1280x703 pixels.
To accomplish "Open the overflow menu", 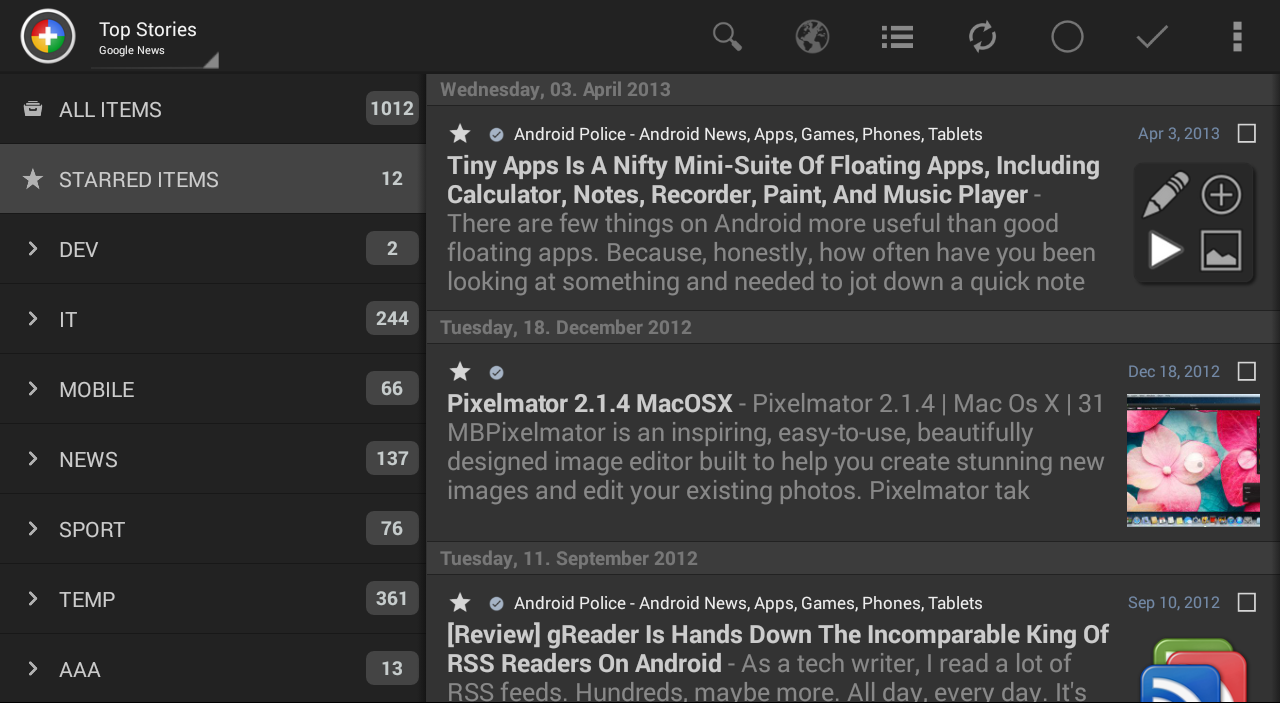I will pyautogui.click(x=1236, y=36).
